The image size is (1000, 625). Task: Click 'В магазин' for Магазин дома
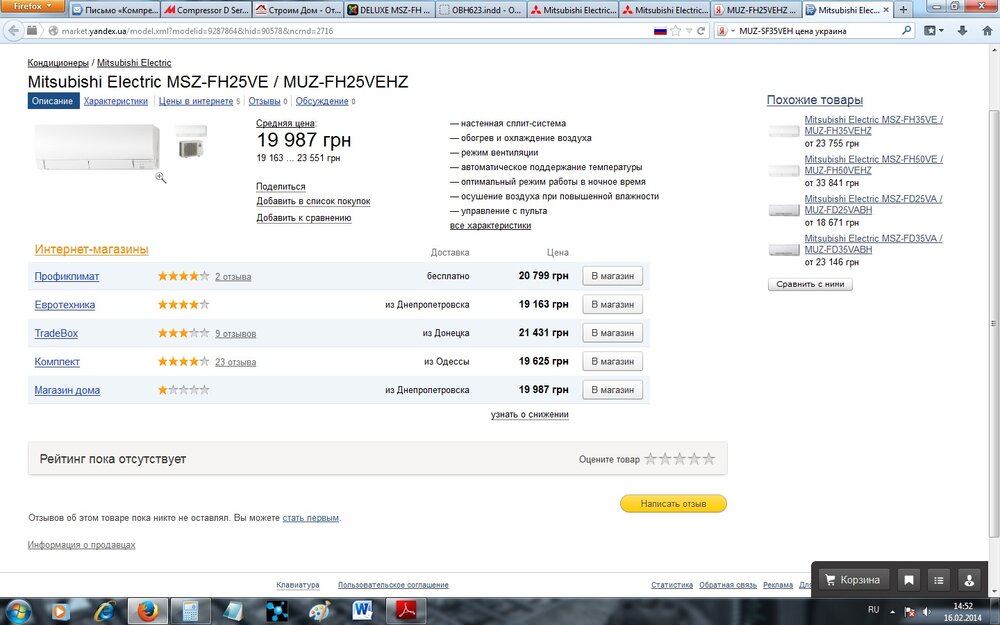[612, 390]
